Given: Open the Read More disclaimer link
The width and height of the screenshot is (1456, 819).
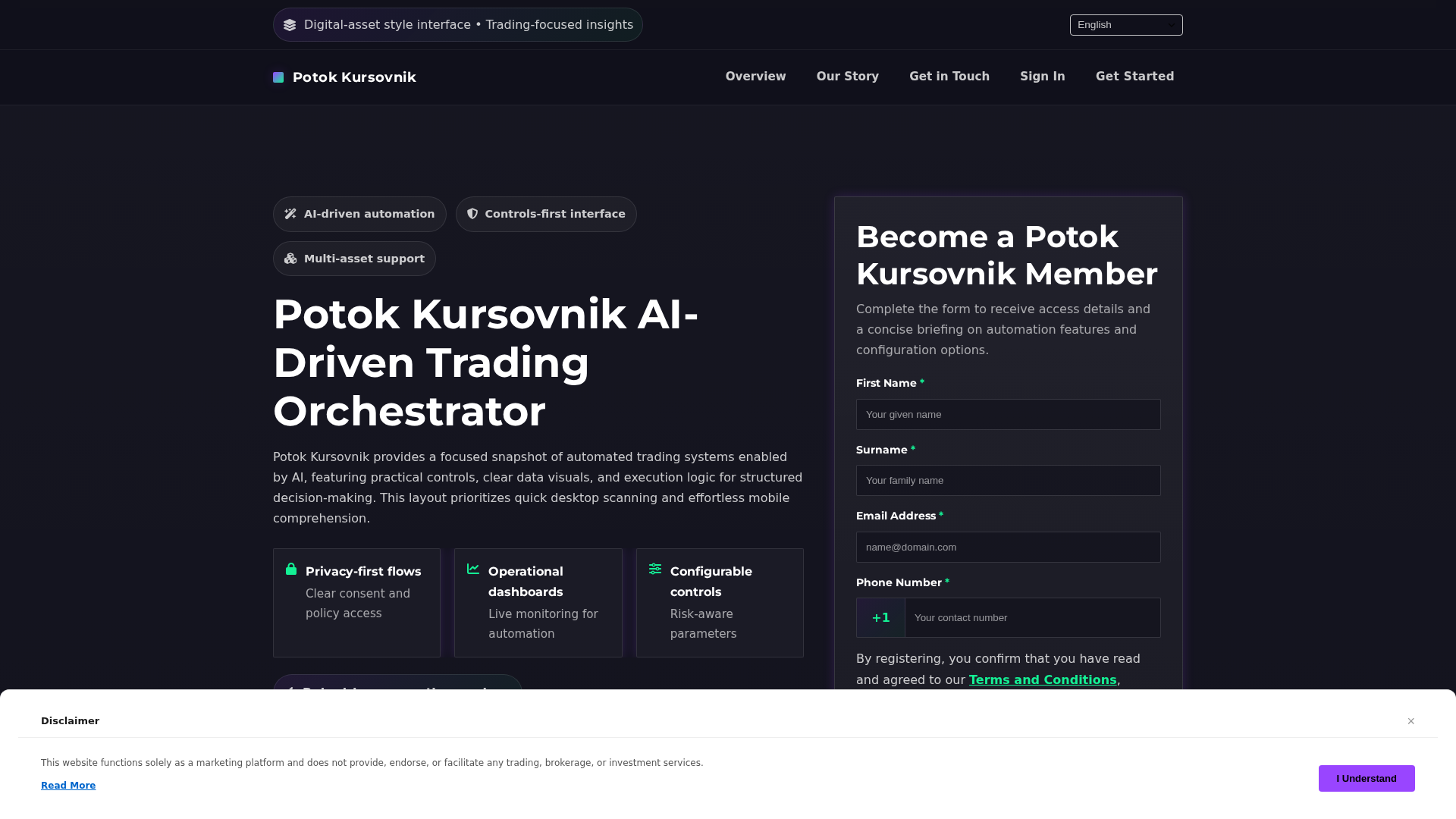Looking at the screenshot, I should coord(68,786).
